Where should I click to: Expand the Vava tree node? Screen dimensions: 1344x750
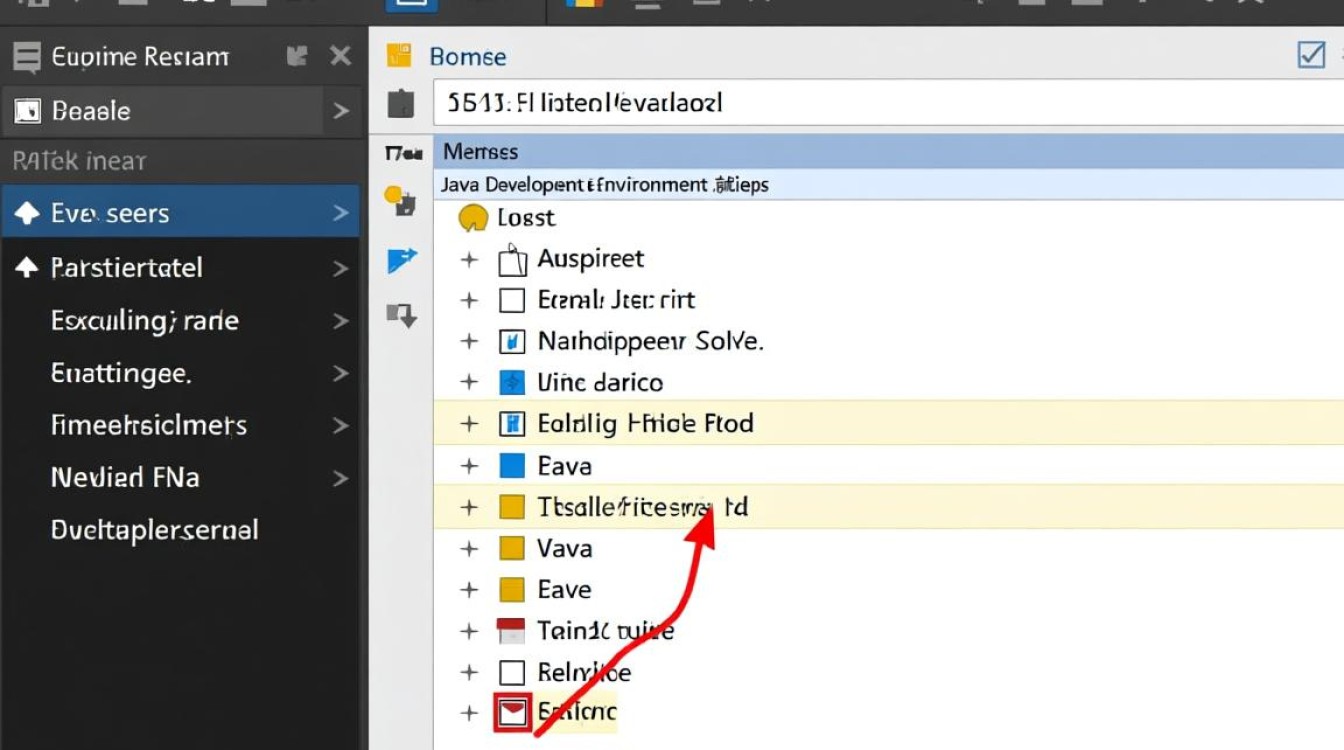tap(469, 549)
